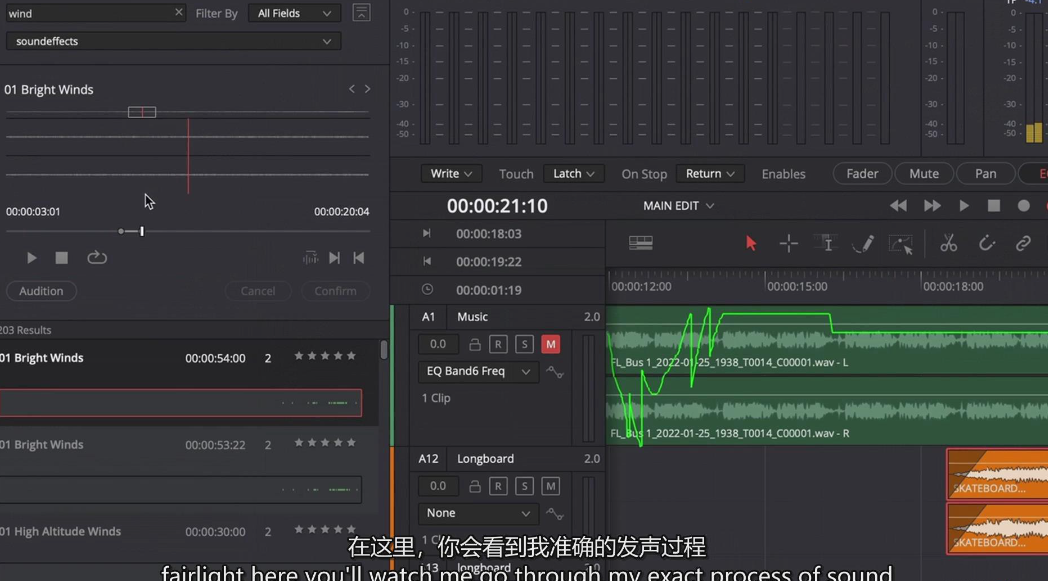Click the timeline view options icon
This screenshot has width=1048, height=581.
click(x=640, y=244)
